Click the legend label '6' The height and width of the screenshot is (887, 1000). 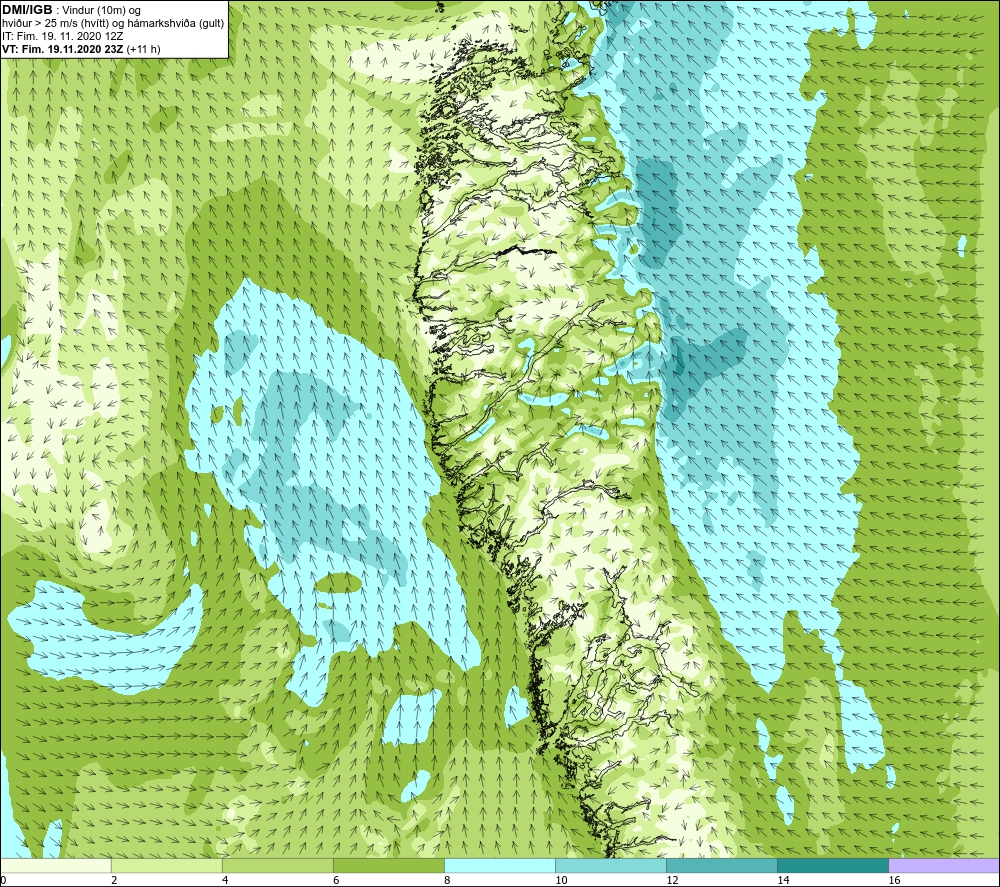336,881
